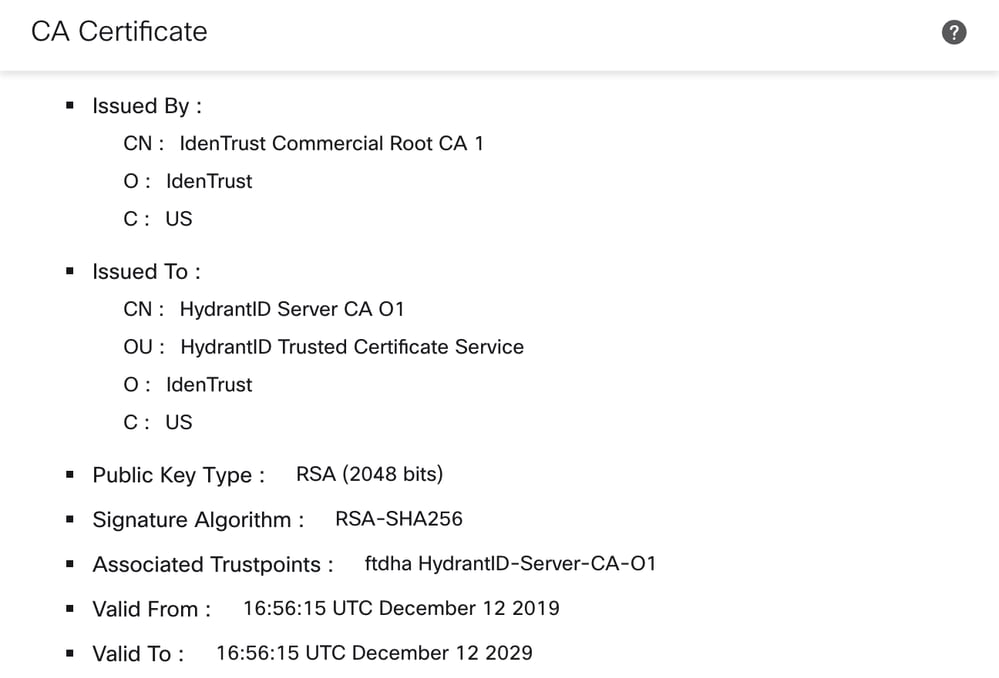Click the 'Associated Trustpoints :' label
The height and width of the screenshot is (678, 999).
213,565
